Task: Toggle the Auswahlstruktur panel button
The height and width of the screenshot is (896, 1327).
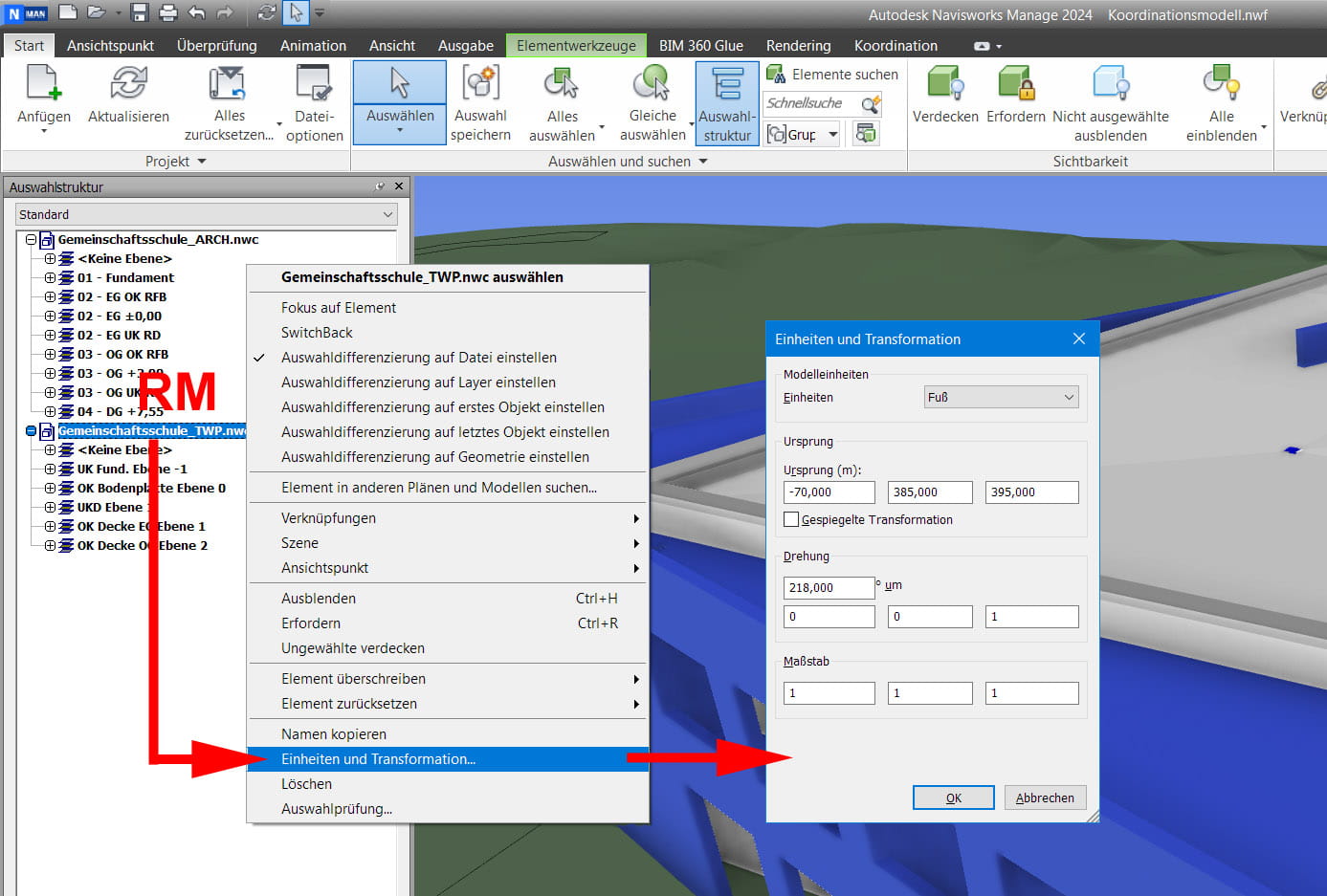Action: point(727,103)
